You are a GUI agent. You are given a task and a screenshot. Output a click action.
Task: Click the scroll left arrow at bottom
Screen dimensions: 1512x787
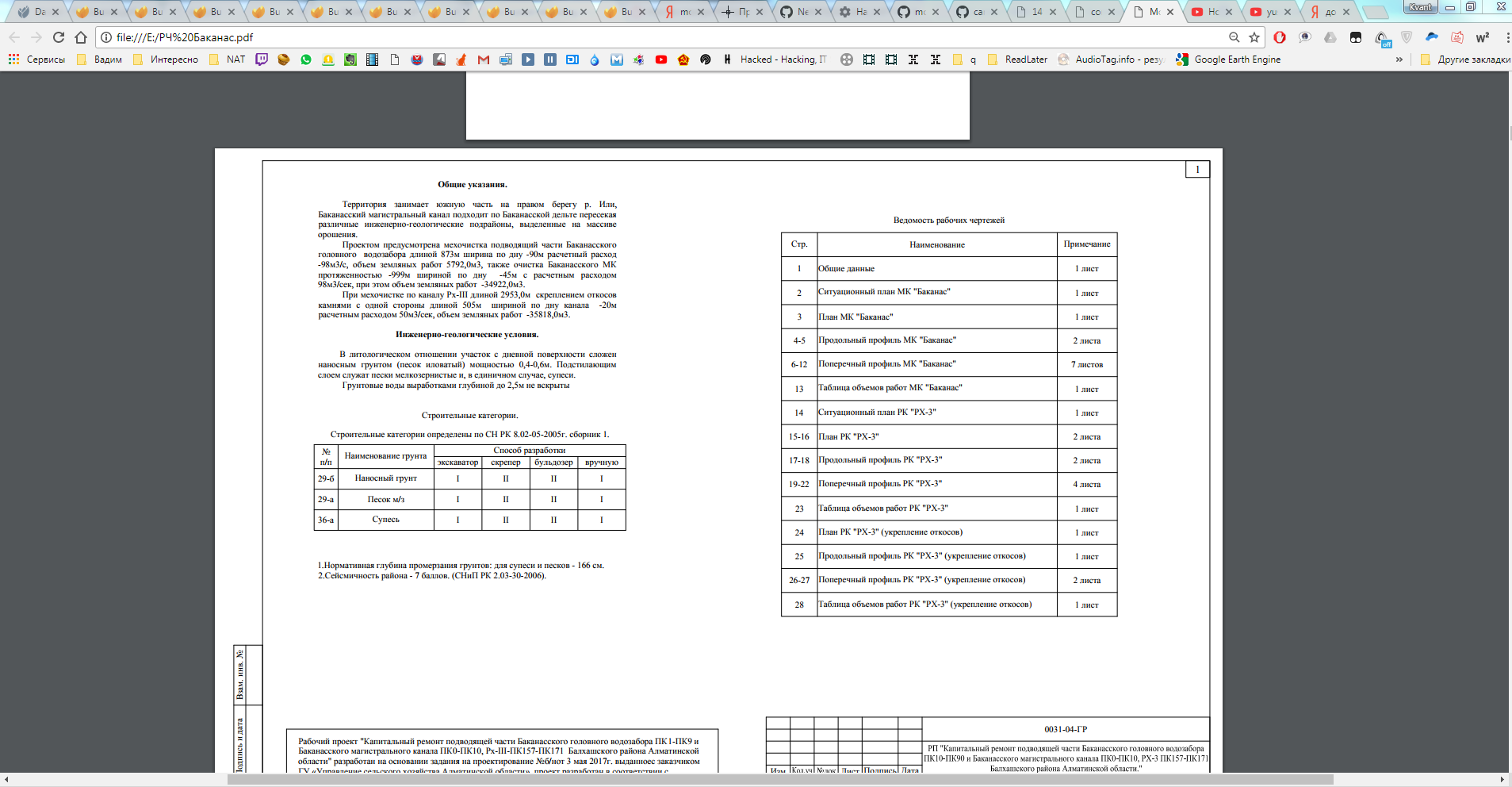pyautogui.click(x=6, y=780)
